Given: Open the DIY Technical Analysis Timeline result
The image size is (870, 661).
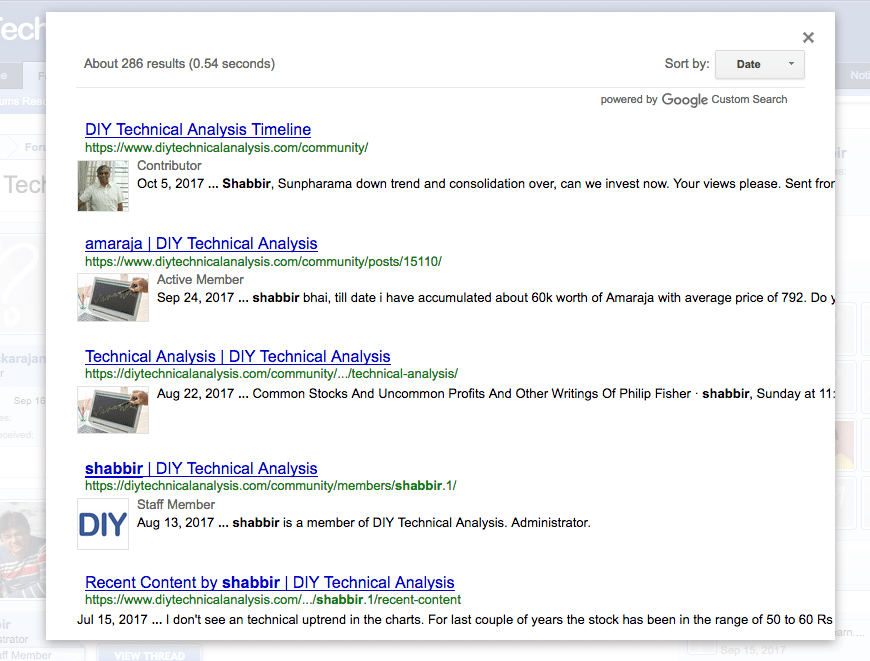Looking at the screenshot, I should 198,130.
